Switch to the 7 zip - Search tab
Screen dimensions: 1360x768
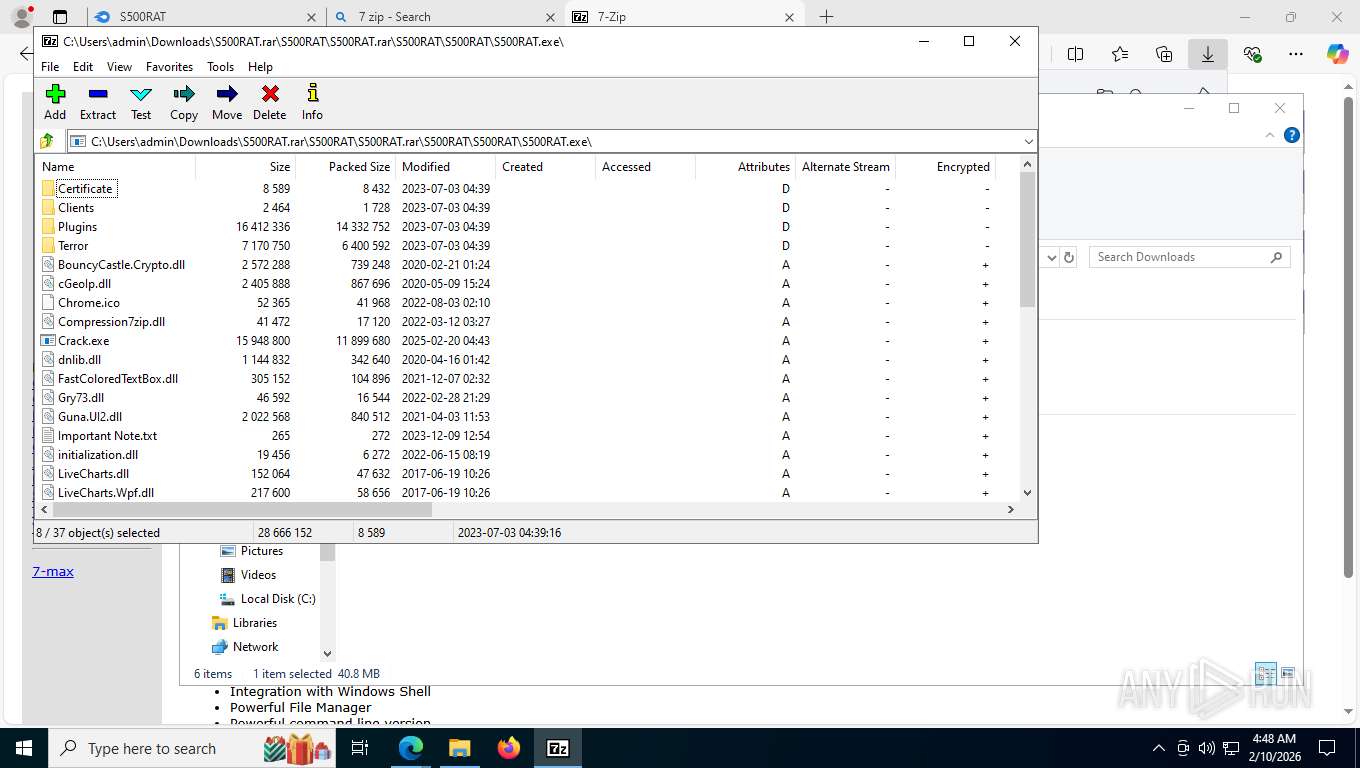445,17
